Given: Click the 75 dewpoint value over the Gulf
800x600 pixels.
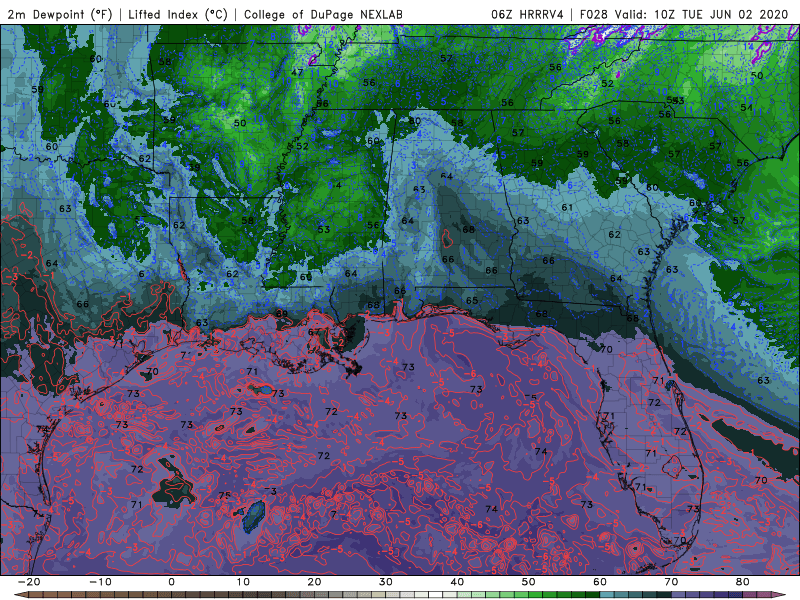Looking at the screenshot, I should [224, 495].
